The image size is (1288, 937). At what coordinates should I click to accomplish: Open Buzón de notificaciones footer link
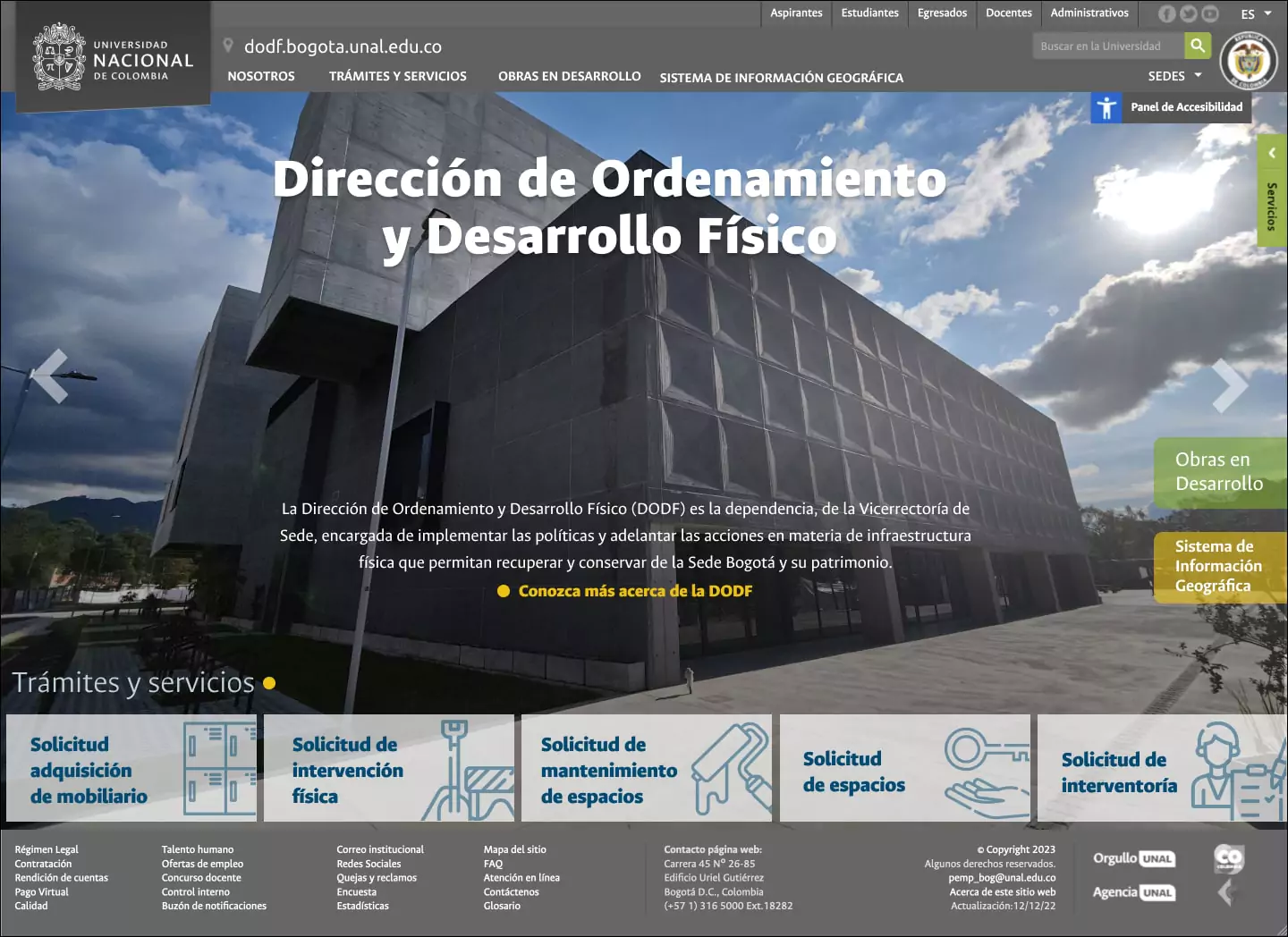pyautogui.click(x=214, y=906)
